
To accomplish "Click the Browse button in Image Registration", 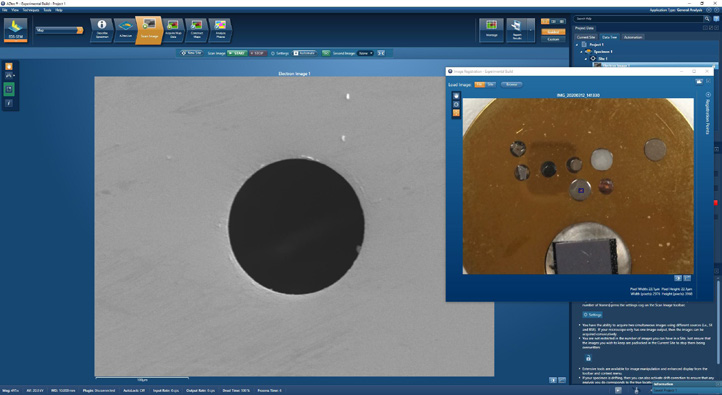I will 512,85.
